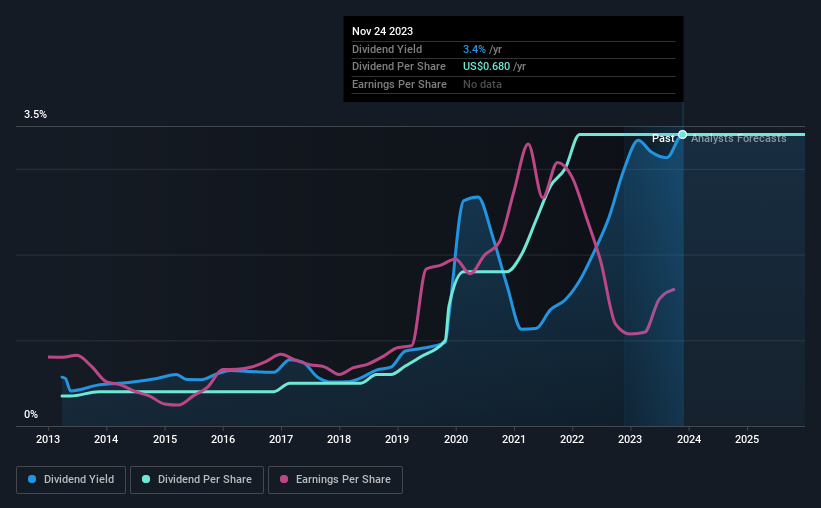
Task: Toggle the Earnings Per Share legend button
Action: click(x=335, y=480)
